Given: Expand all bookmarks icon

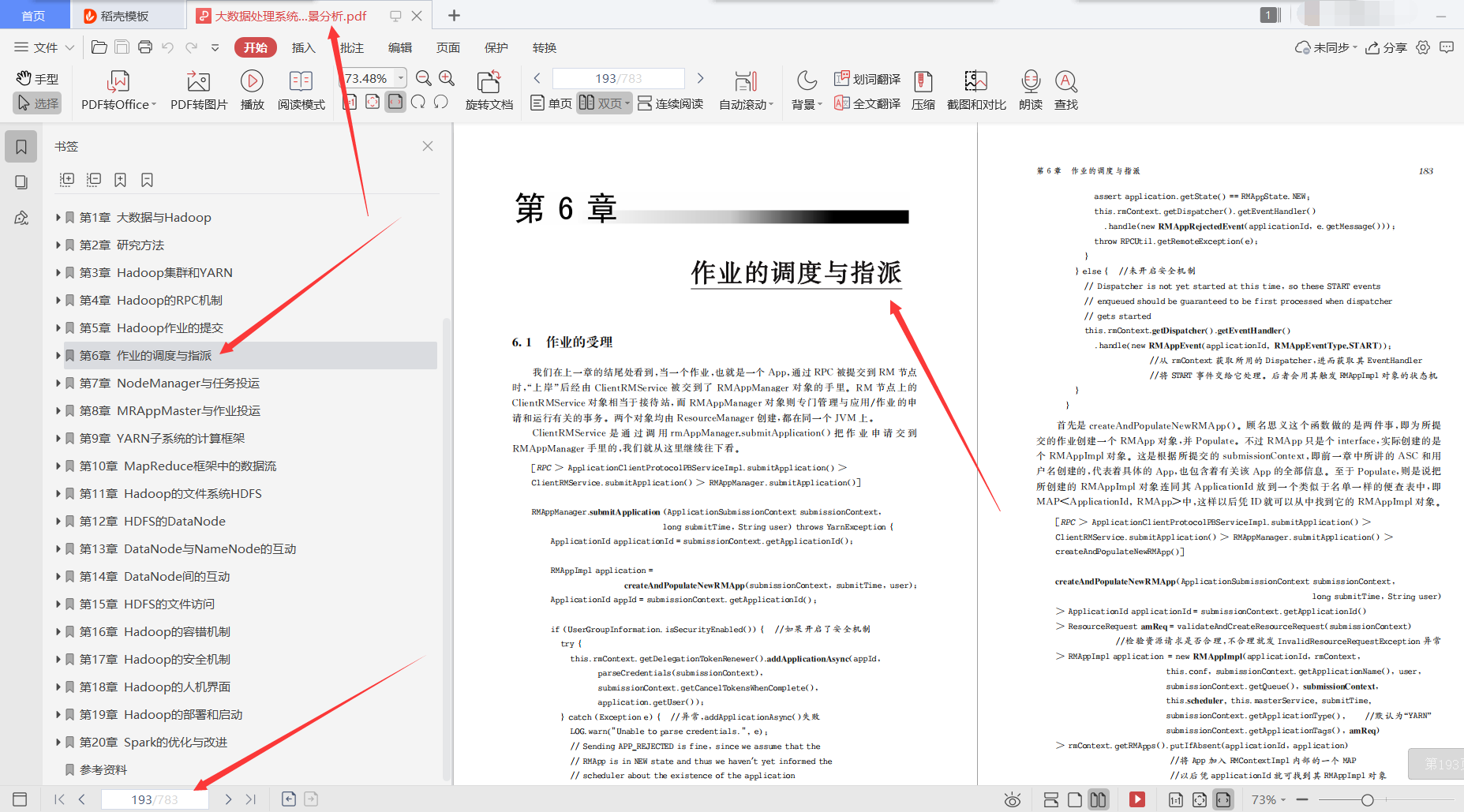Looking at the screenshot, I should [67, 180].
